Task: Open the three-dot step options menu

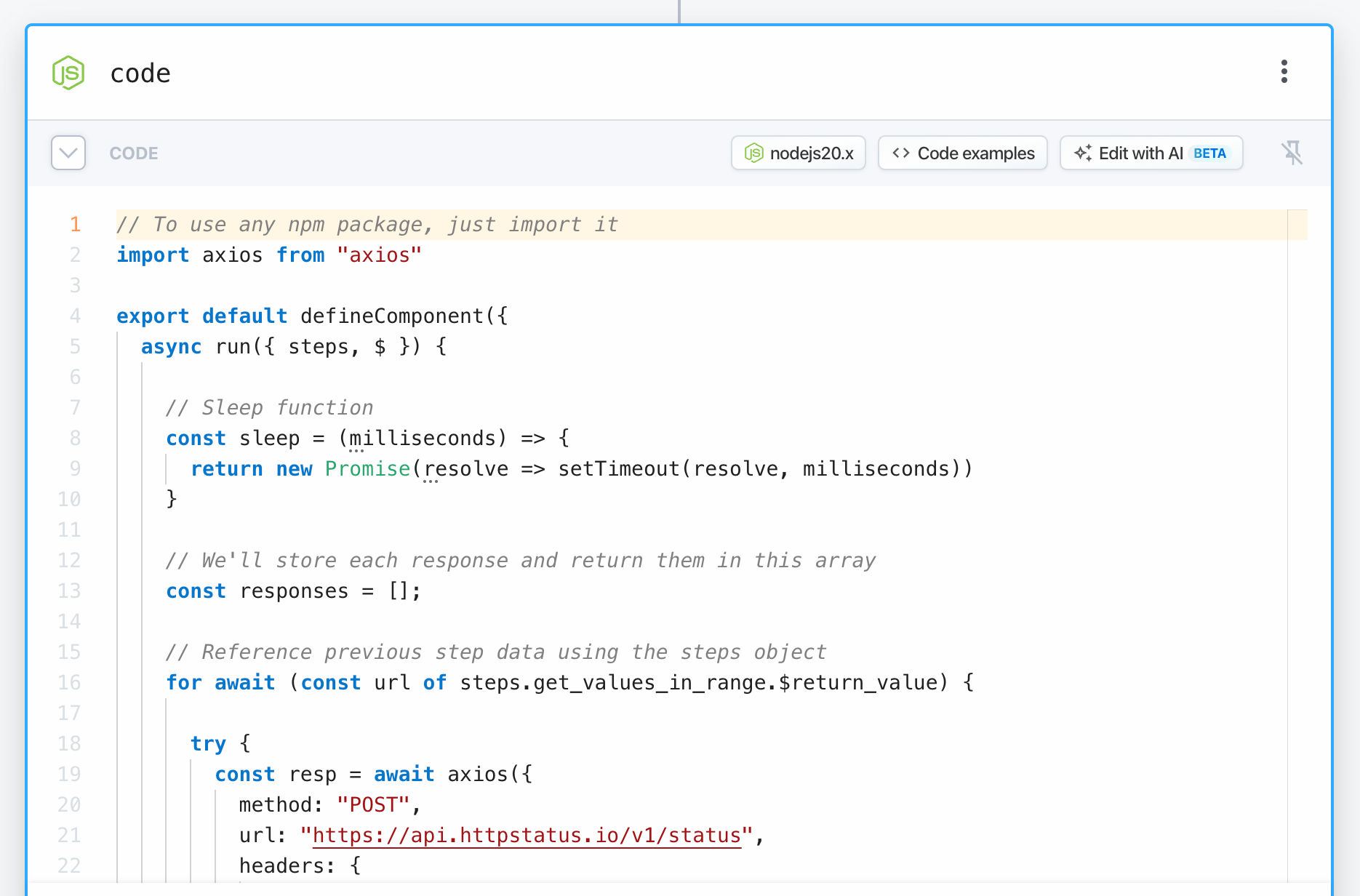Action: tap(1284, 71)
